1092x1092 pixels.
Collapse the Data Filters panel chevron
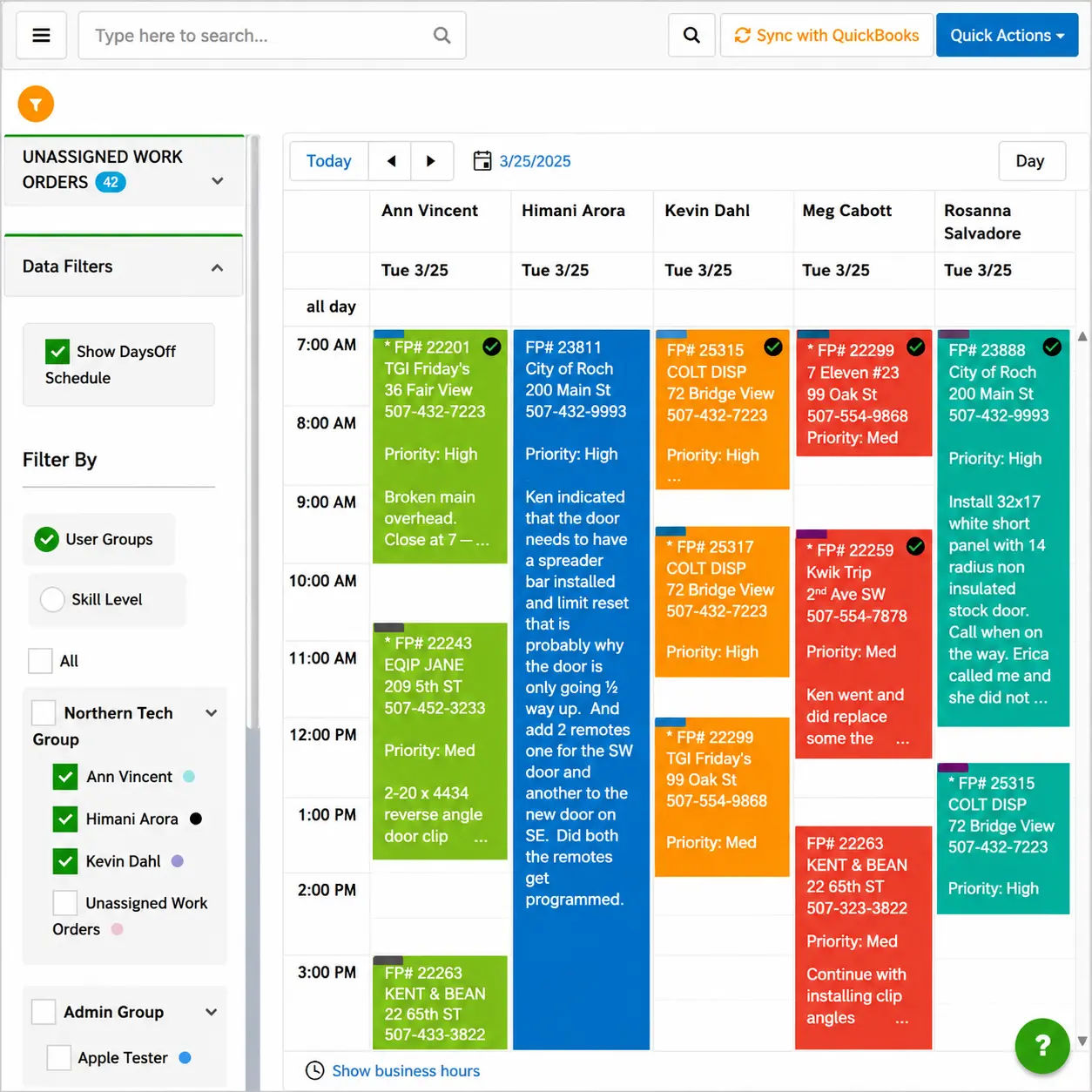coord(218,267)
